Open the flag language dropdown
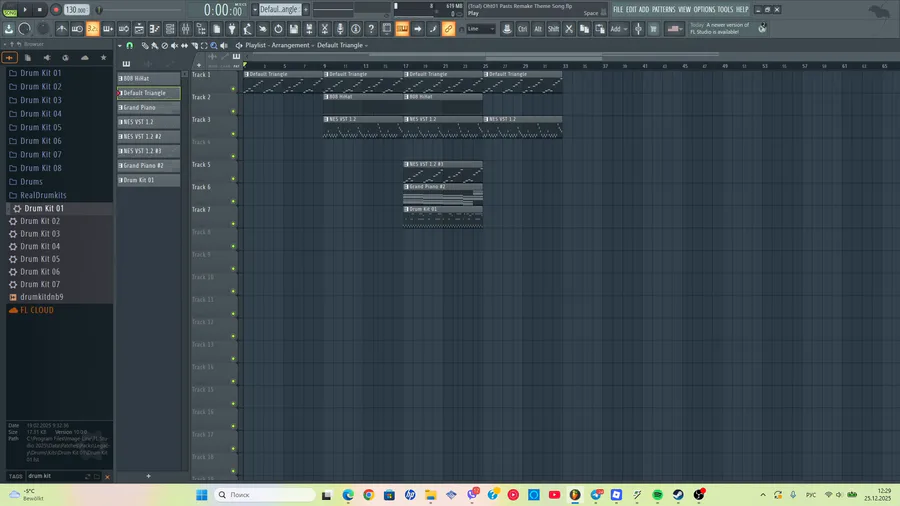This screenshot has width=900, height=506. tap(674, 29)
